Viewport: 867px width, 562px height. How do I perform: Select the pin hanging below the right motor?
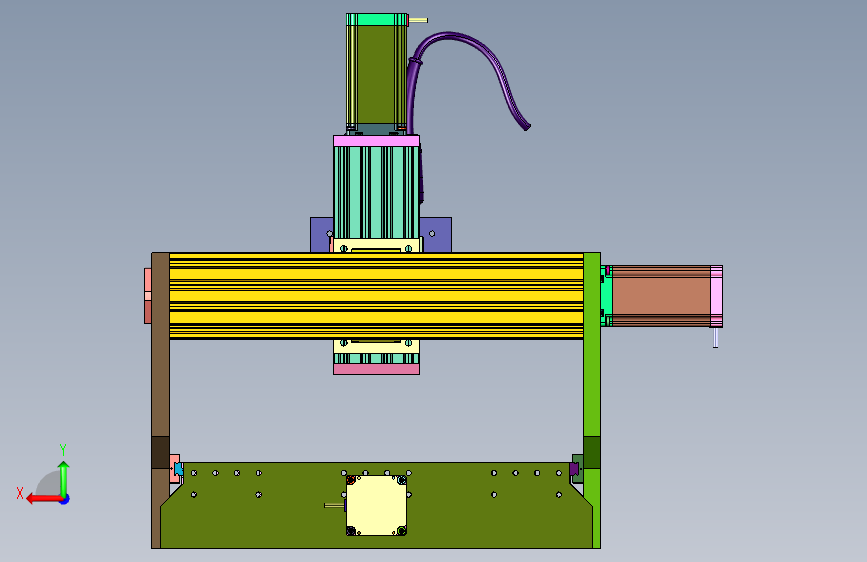coord(715,337)
